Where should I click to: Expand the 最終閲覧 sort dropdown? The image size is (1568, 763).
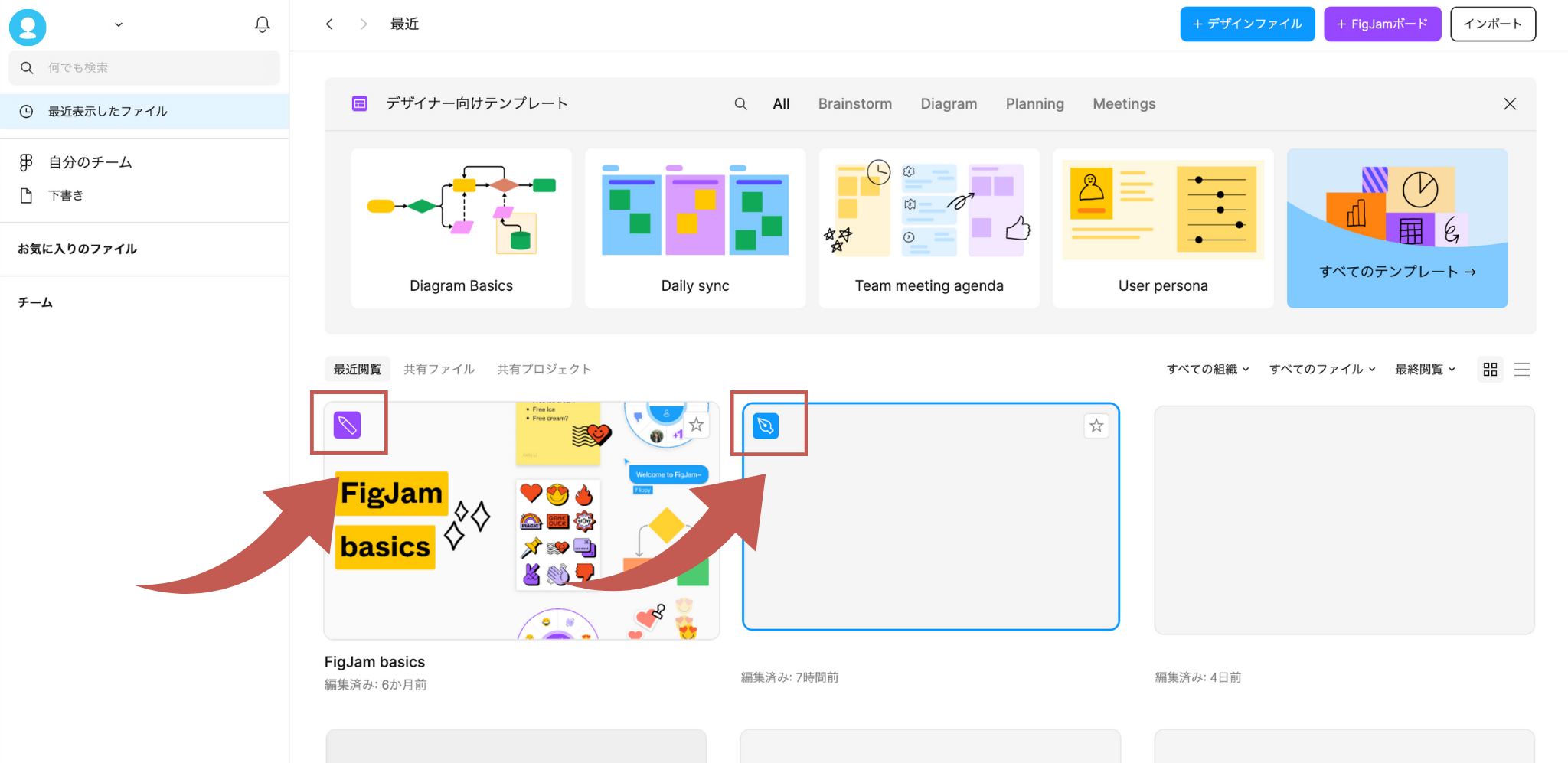click(1424, 369)
